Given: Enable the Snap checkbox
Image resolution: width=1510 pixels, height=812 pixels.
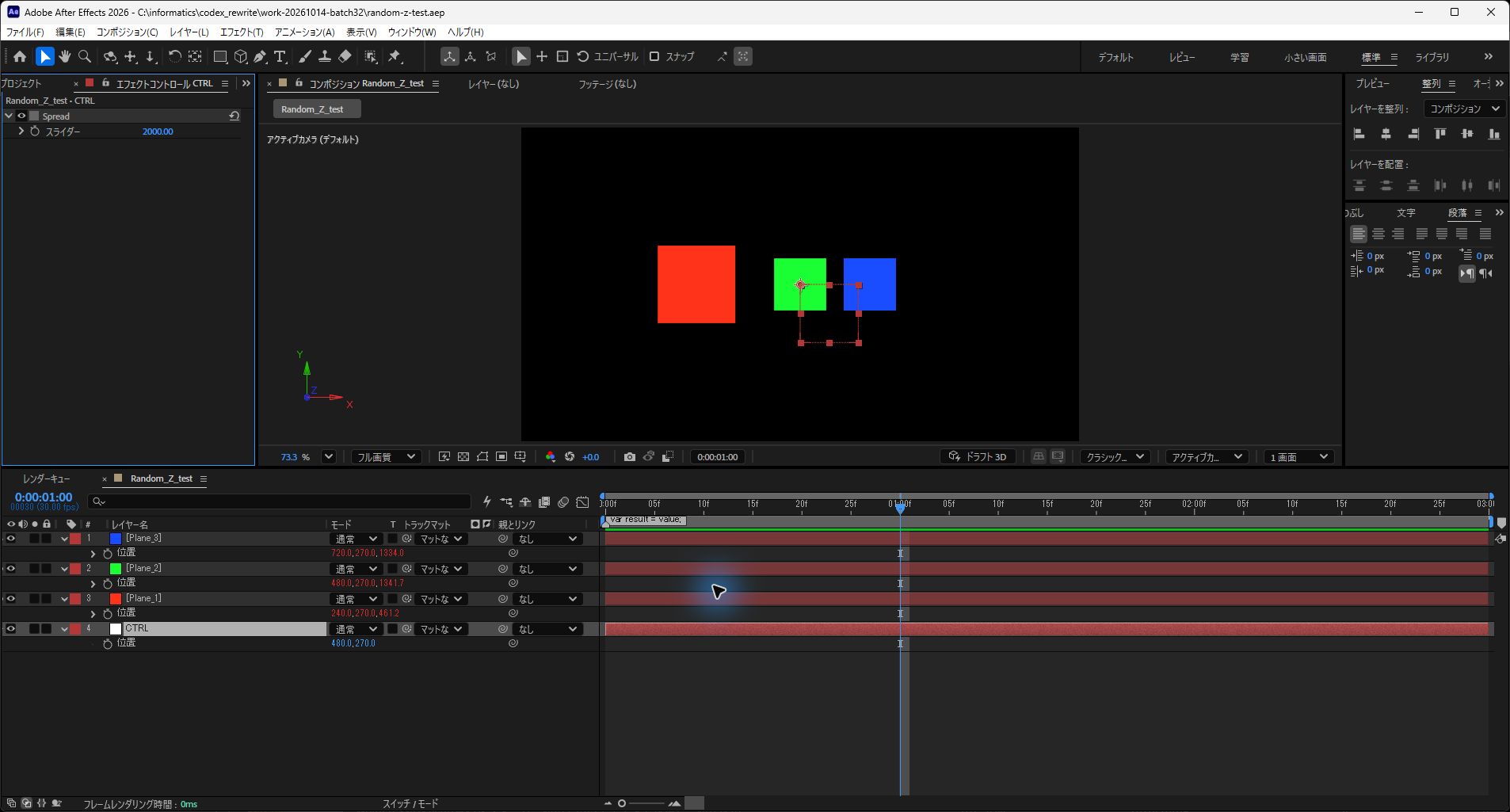Looking at the screenshot, I should (x=654, y=56).
